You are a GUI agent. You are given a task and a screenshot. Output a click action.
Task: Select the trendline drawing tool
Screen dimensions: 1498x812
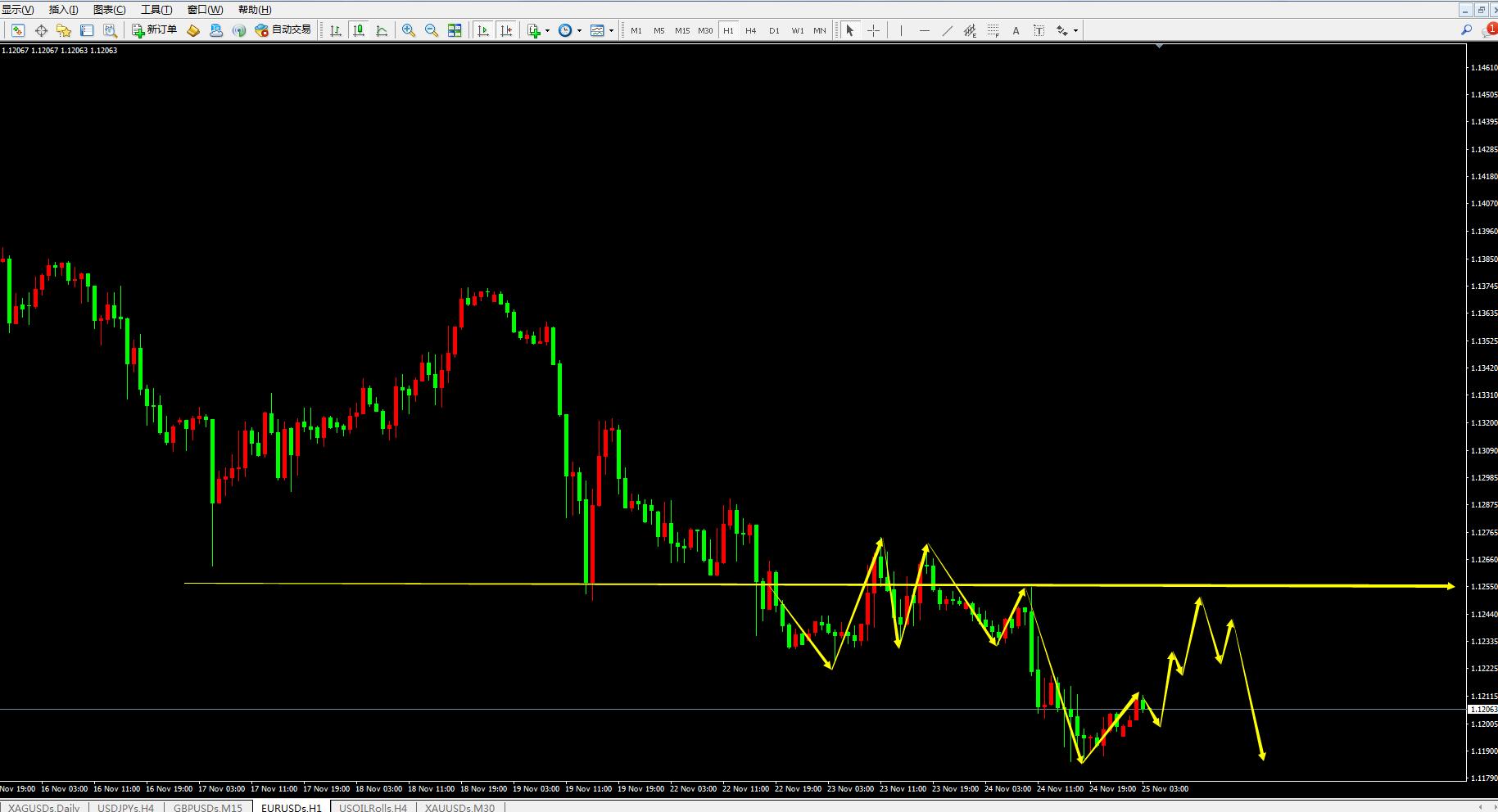[x=948, y=30]
